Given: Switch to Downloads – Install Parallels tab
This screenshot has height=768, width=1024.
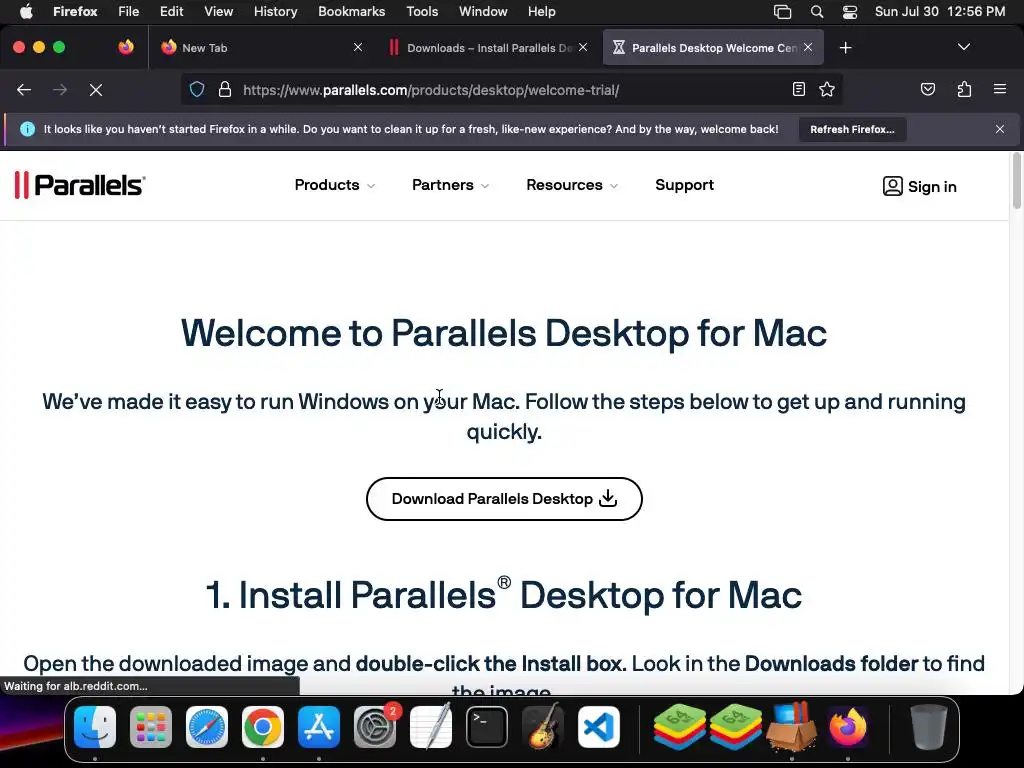Looking at the screenshot, I should (x=490, y=48).
